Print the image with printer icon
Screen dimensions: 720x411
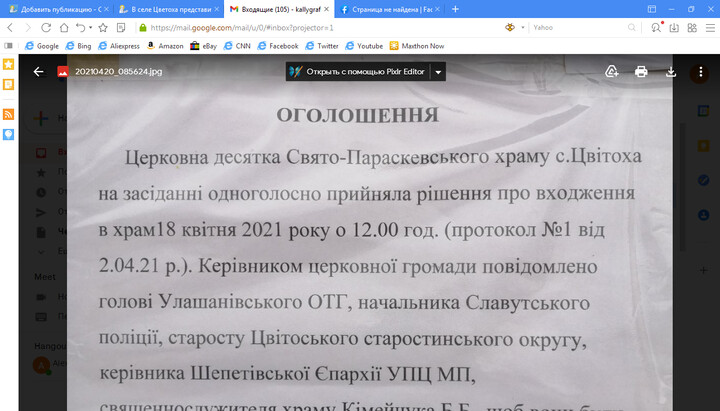642,72
